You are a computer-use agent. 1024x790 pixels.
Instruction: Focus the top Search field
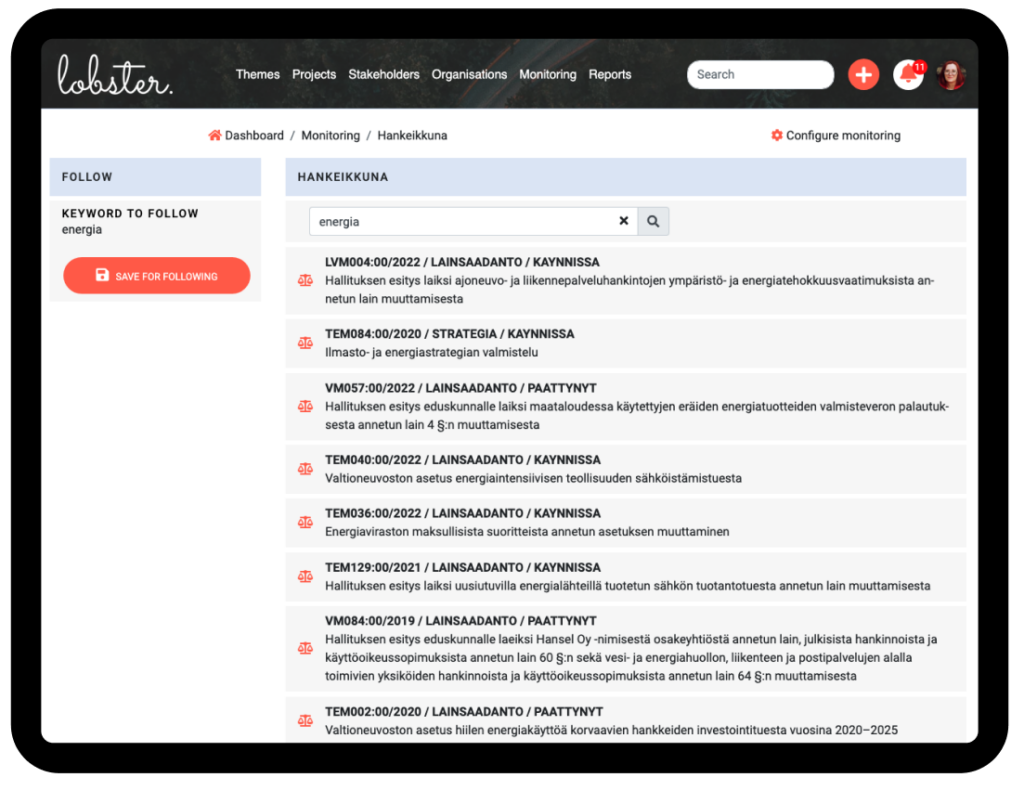[760, 74]
